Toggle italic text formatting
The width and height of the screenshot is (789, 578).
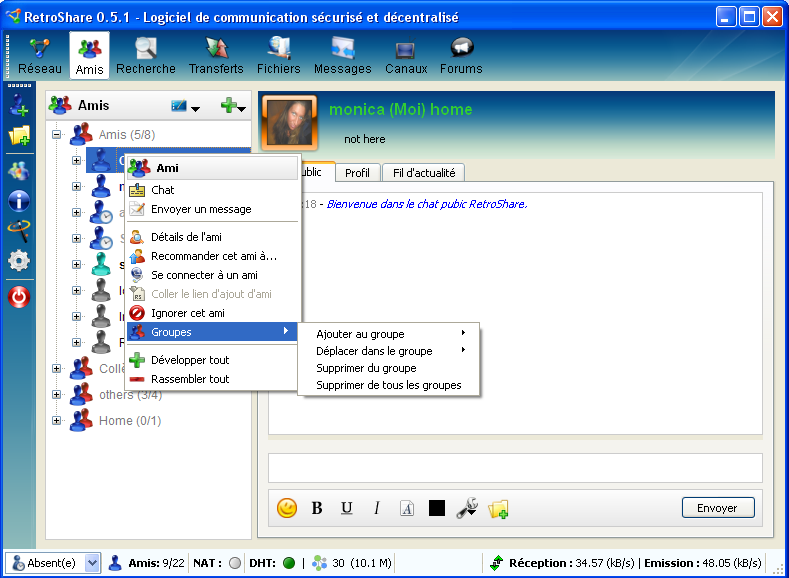(376, 508)
